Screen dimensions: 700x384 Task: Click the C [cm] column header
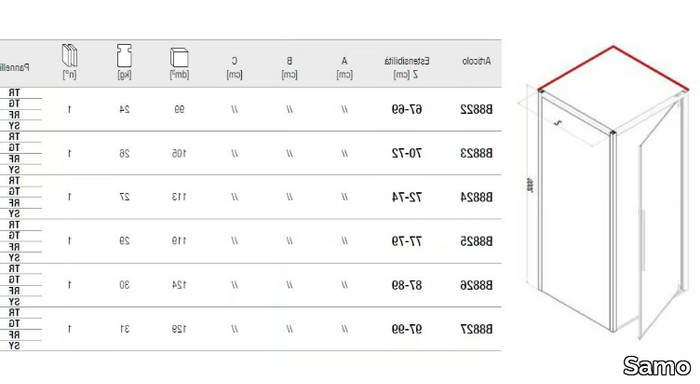pyautogui.click(x=234, y=67)
